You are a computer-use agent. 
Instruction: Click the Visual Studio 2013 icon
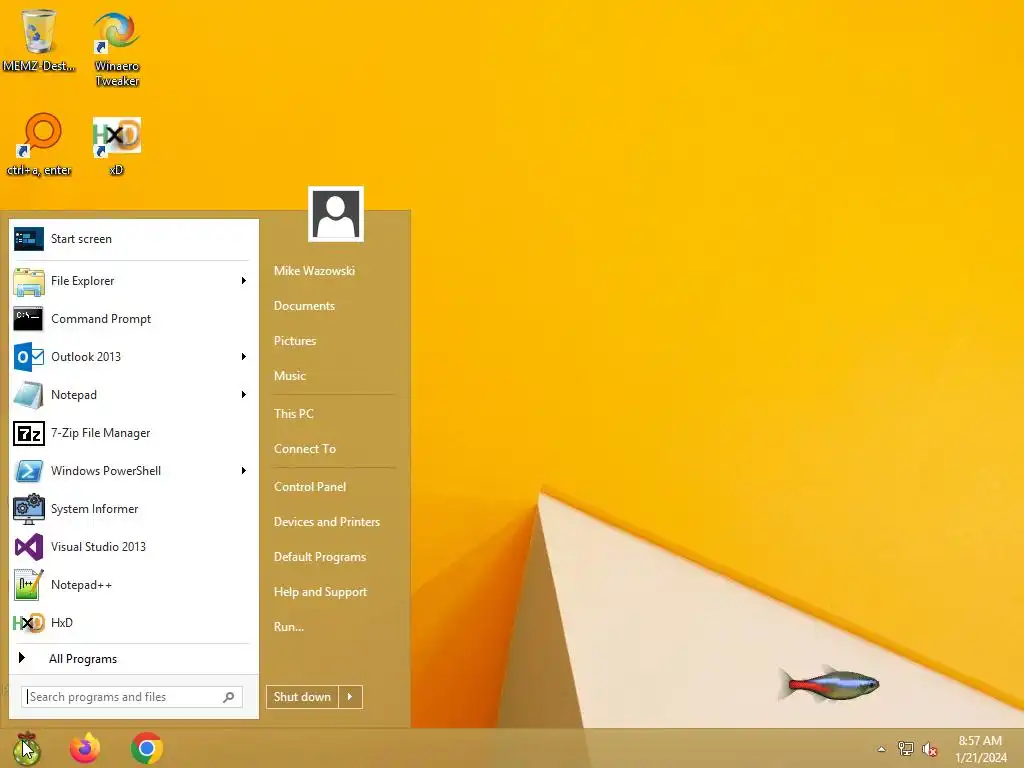[x=29, y=547]
